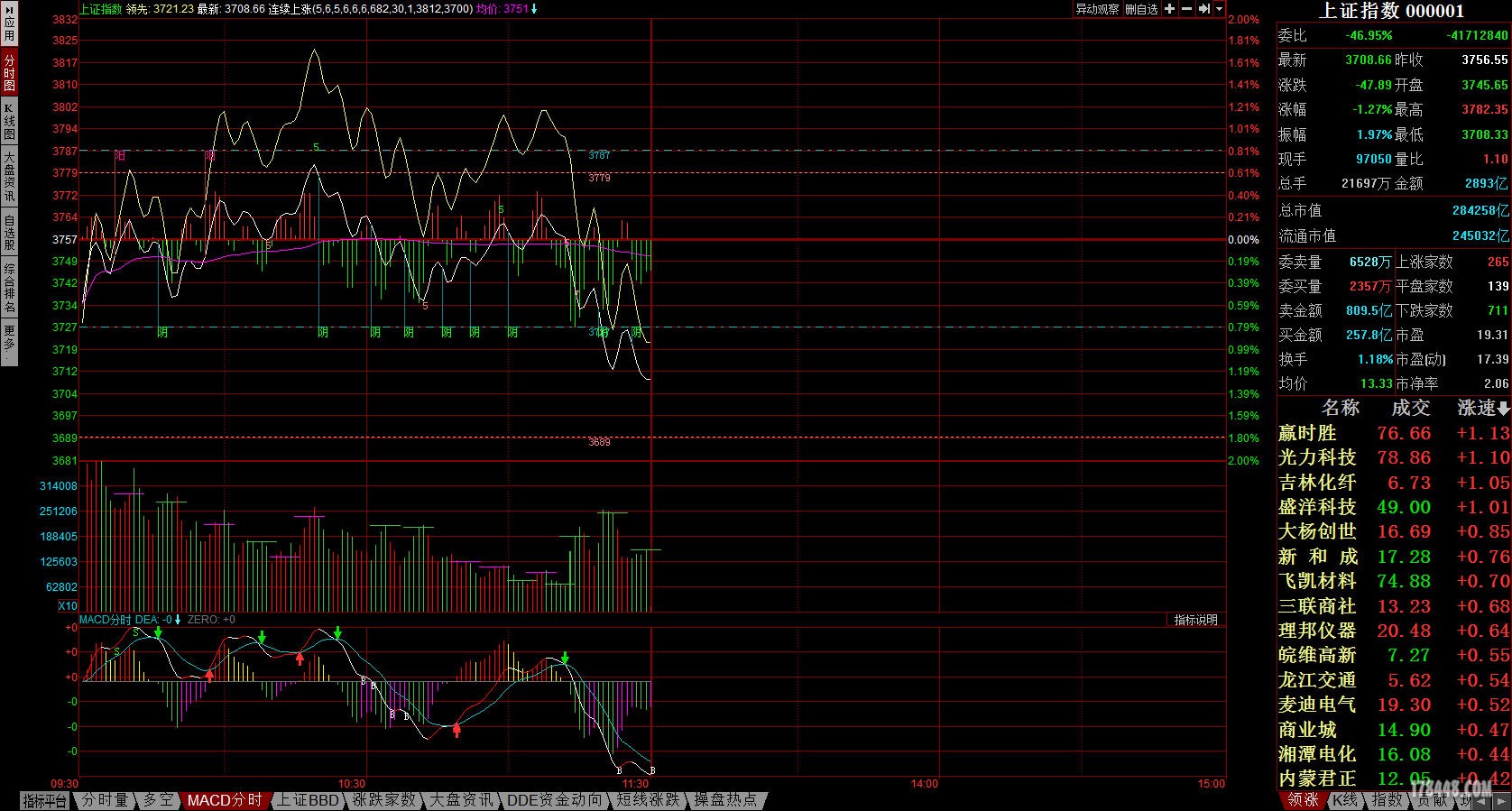The height and width of the screenshot is (811, 1512).
Task: Click the red MACD buy arrow near 11:00
Action: tap(456, 730)
